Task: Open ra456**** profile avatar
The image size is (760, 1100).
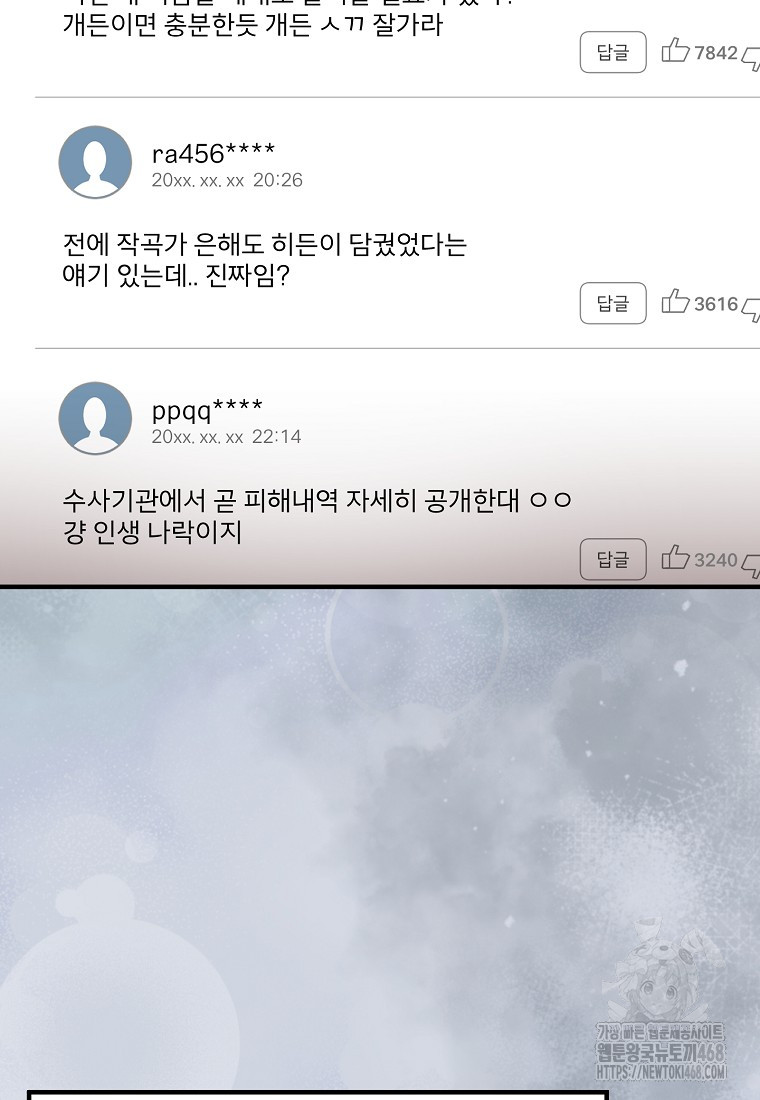Action: 95,162
